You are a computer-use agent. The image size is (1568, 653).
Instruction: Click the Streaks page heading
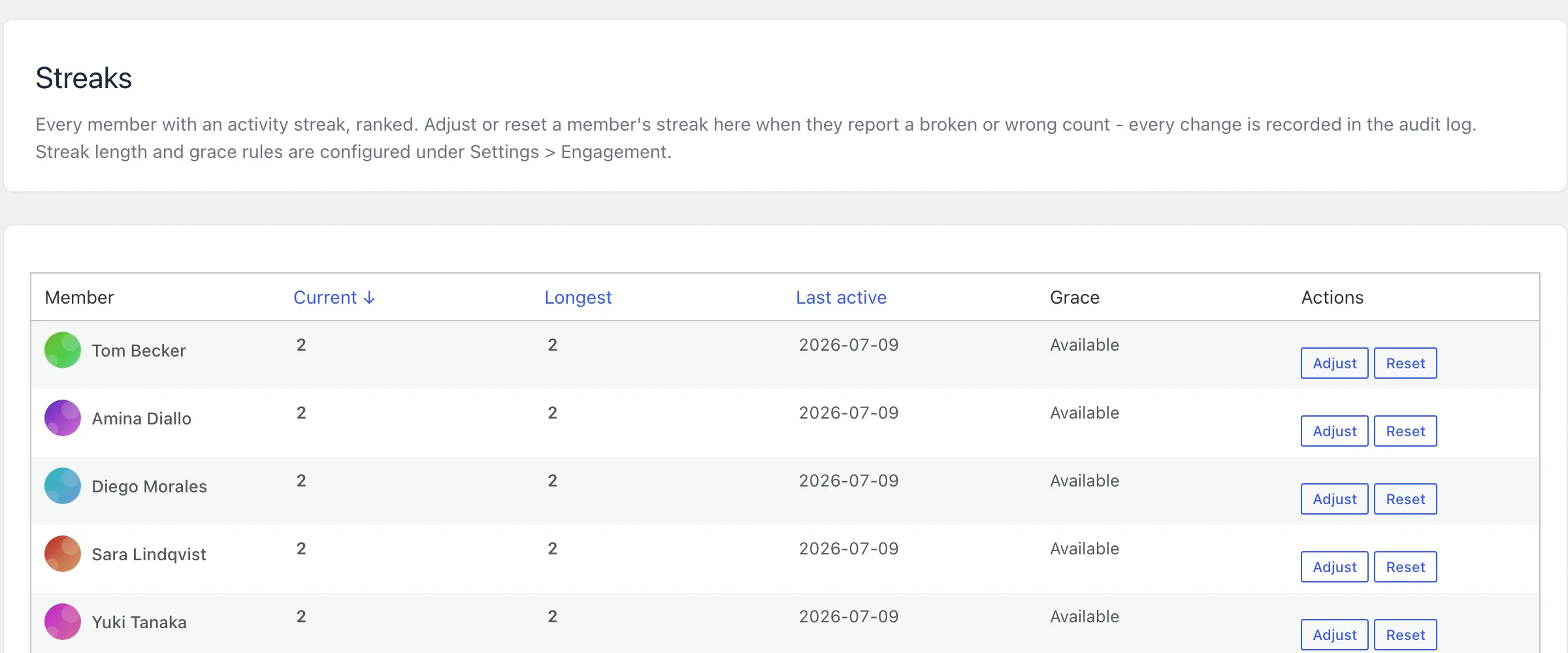click(x=84, y=78)
